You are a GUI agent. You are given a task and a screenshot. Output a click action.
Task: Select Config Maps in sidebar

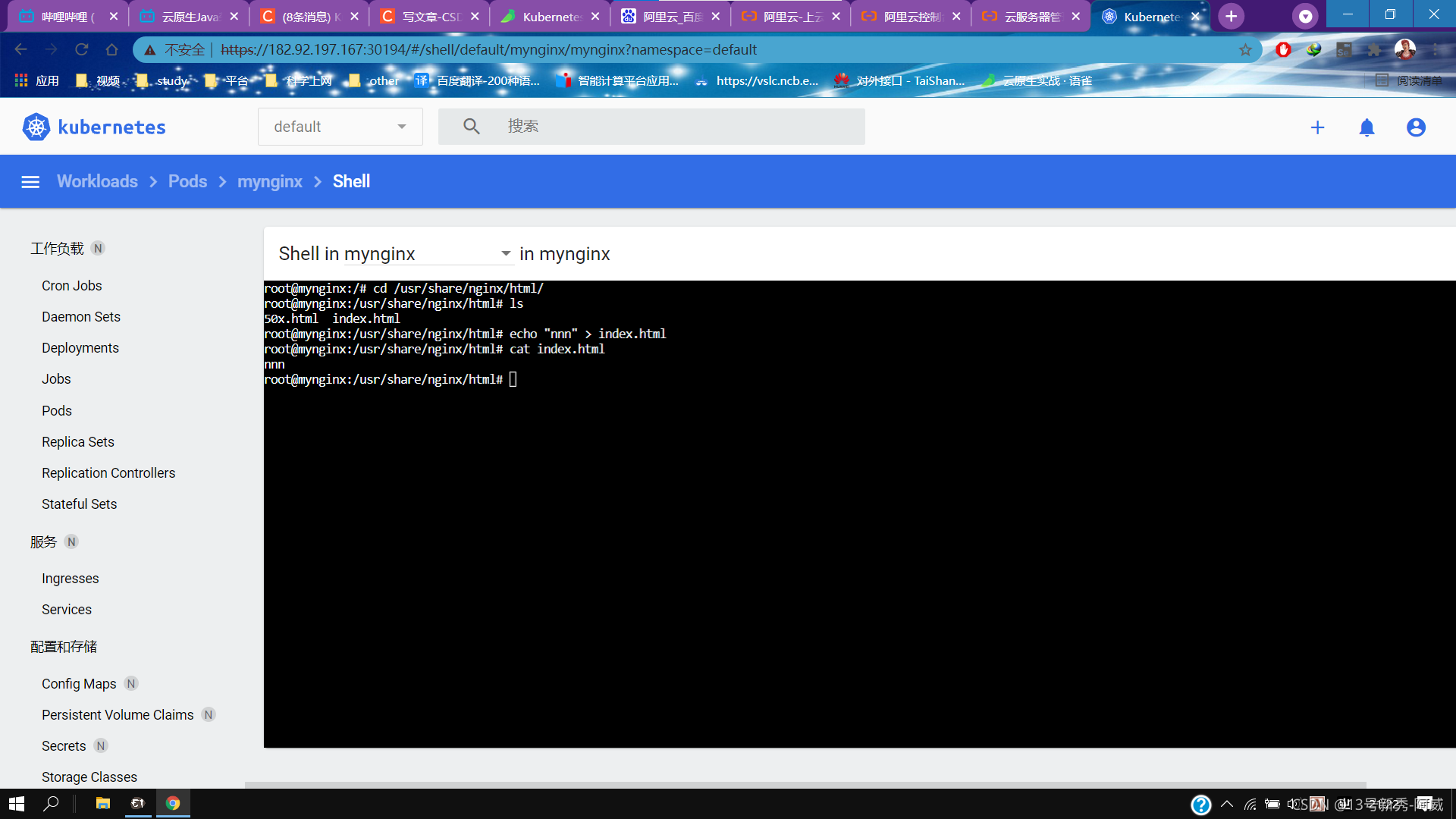[x=79, y=684]
